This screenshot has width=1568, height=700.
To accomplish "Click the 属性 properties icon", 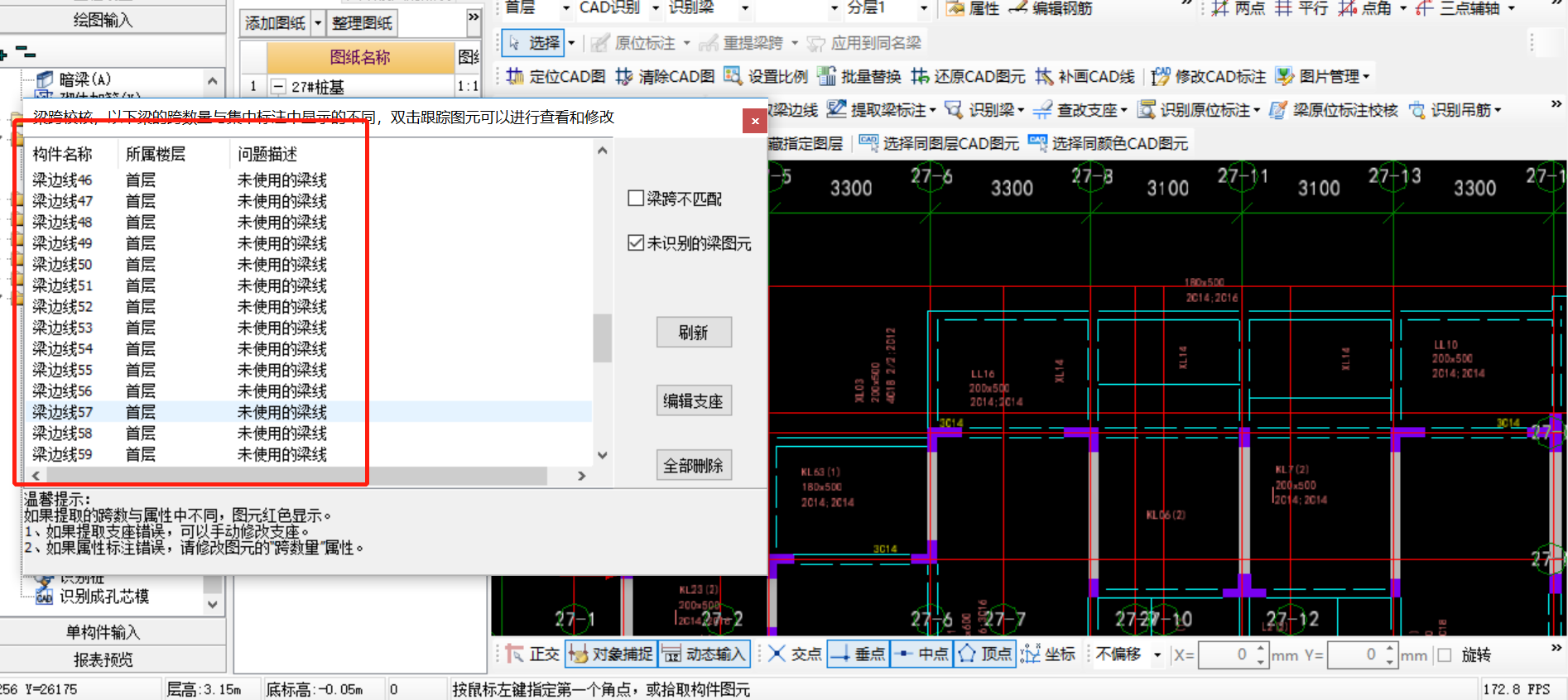I will coord(955,7).
